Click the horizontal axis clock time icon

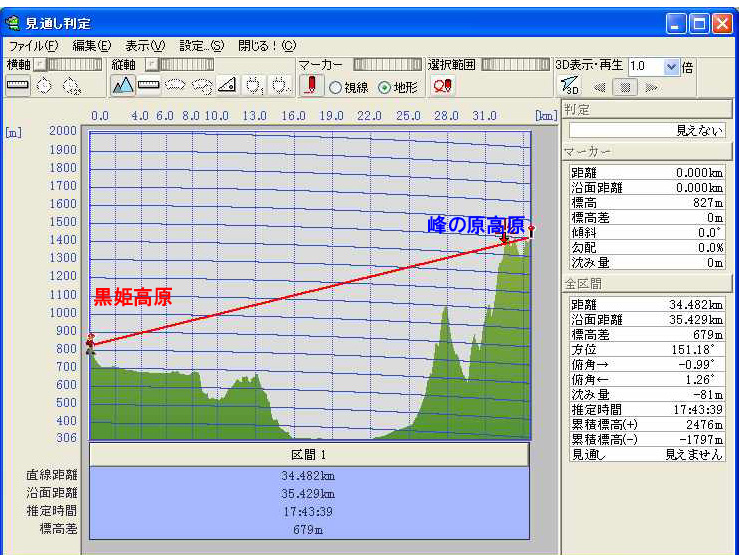[44, 86]
